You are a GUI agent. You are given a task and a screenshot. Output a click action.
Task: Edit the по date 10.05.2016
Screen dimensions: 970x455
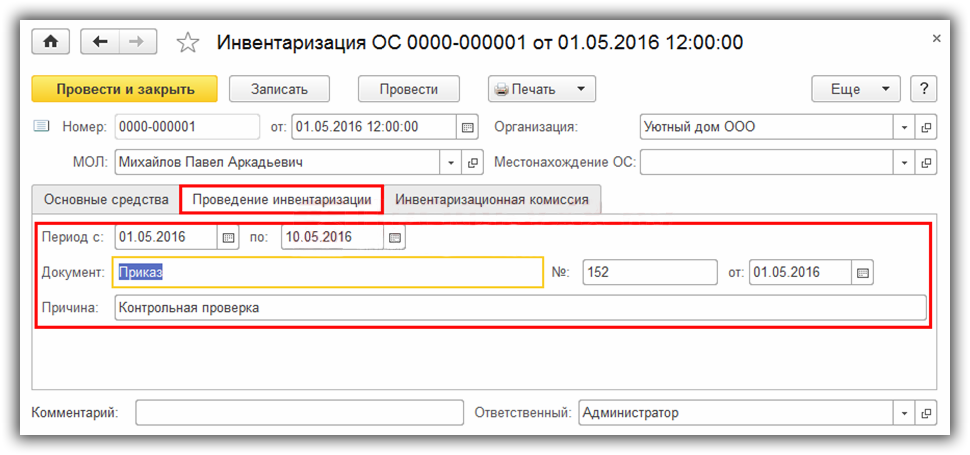click(x=333, y=237)
